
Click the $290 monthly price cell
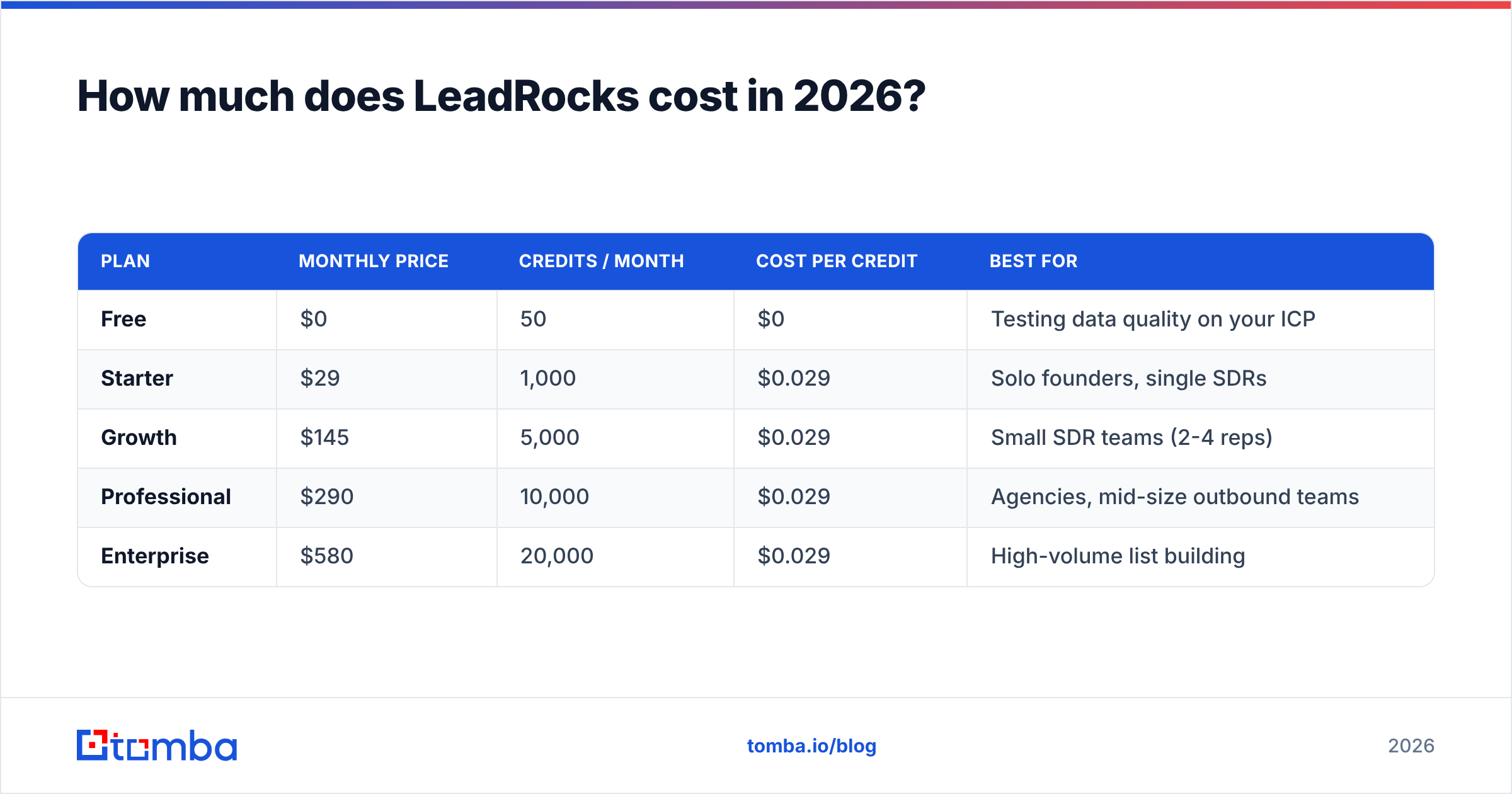pos(387,497)
